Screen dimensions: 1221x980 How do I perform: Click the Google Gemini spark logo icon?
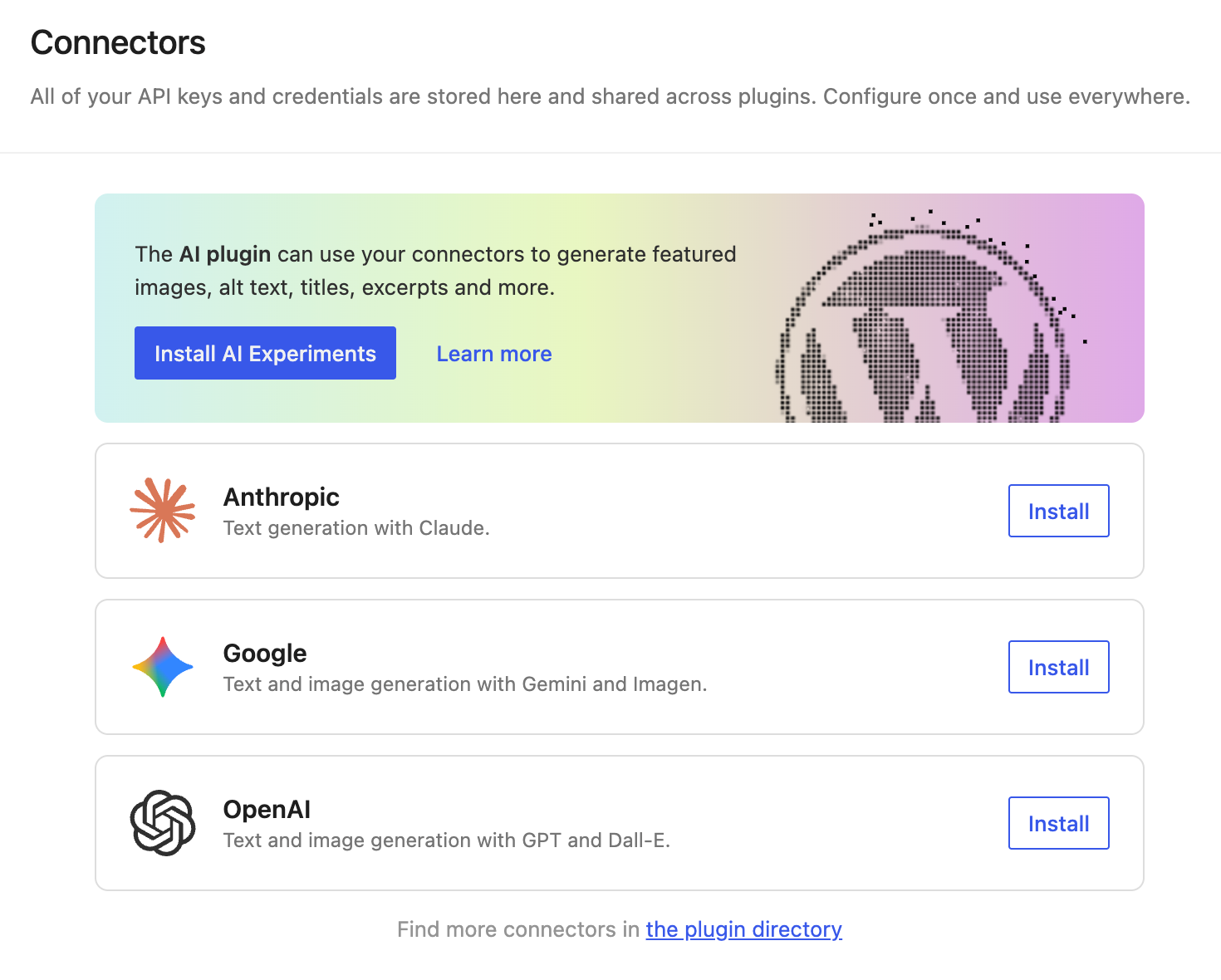(163, 667)
